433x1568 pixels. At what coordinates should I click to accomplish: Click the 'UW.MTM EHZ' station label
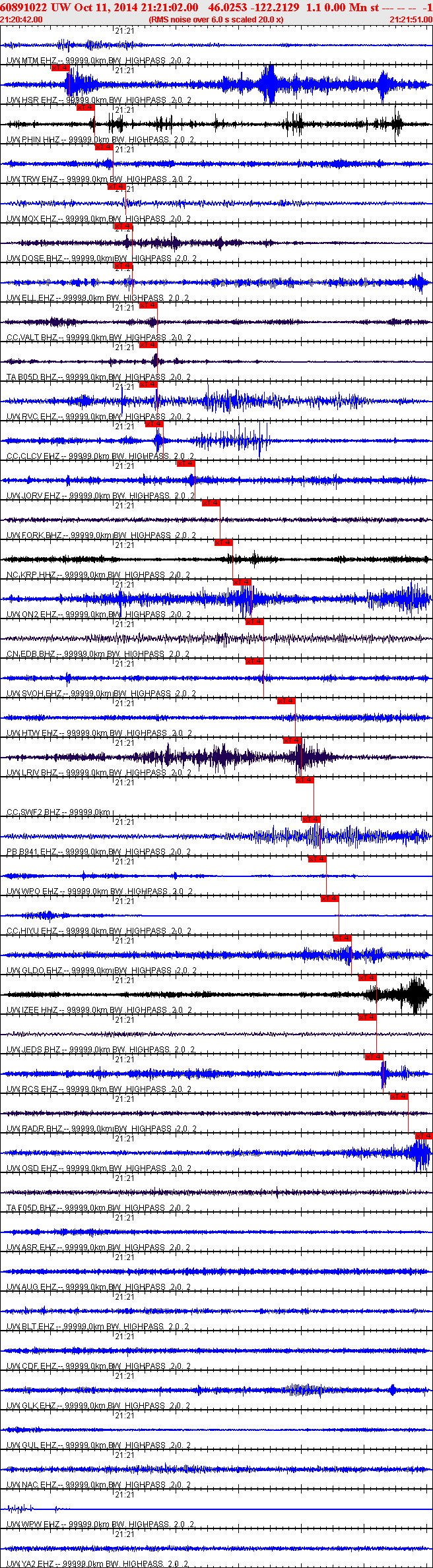[x=32, y=61]
